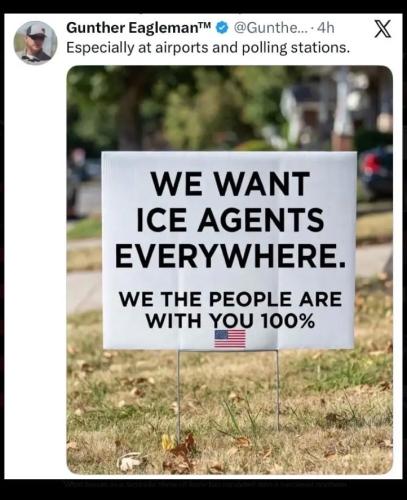This screenshot has height=500, width=407.
Task: Click the 'EVERYWHERE.' text on the sign
Action: click(230, 256)
